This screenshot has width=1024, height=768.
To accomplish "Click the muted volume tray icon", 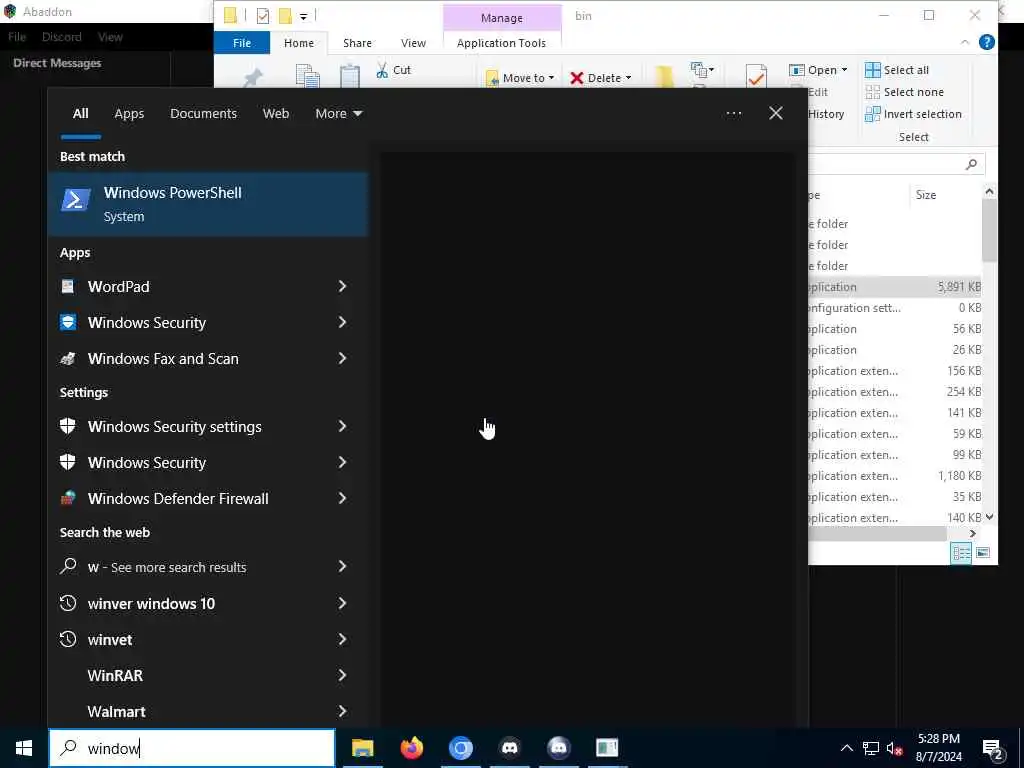I will (x=894, y=748).
